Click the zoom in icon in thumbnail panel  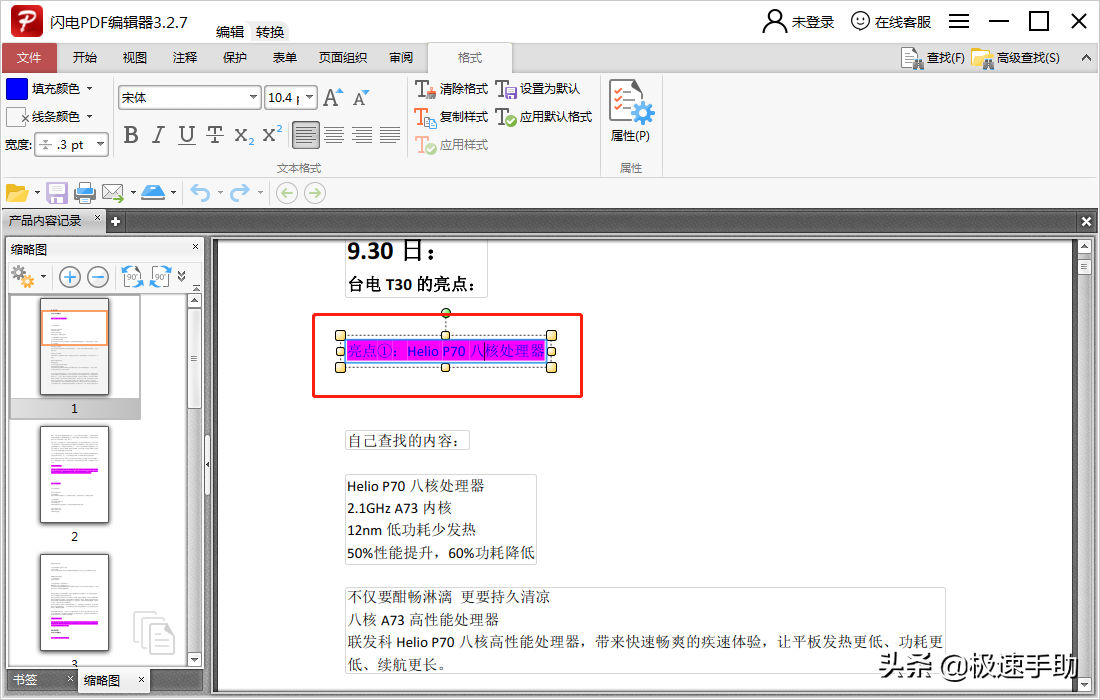tap(69, 277)
